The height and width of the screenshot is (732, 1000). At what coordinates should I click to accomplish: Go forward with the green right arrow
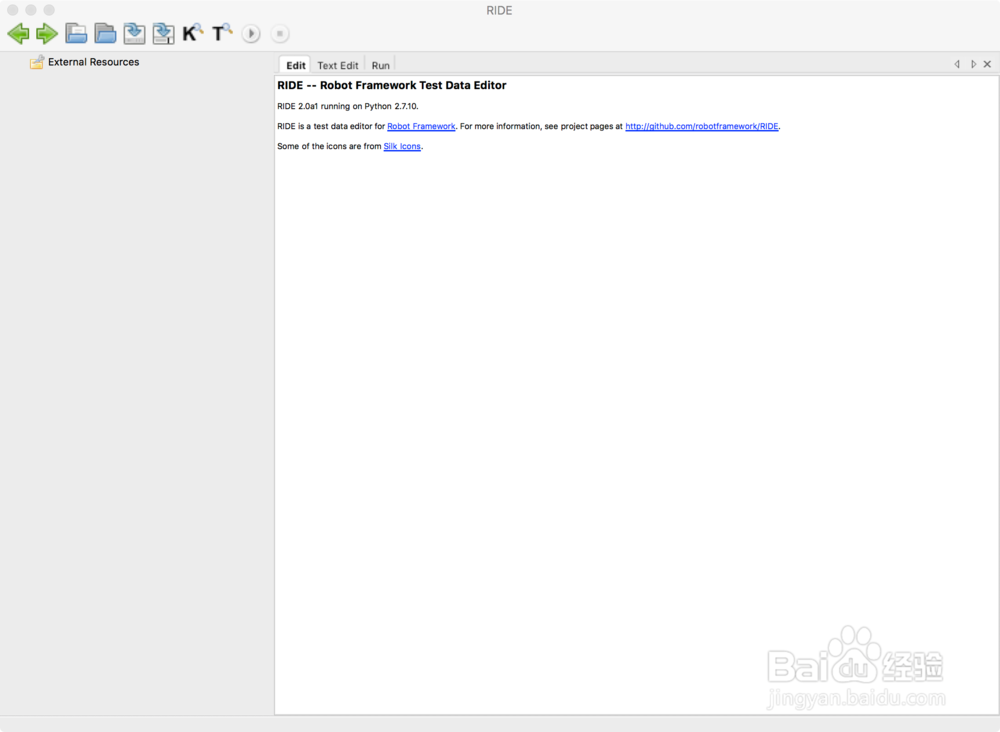(47, 33)
